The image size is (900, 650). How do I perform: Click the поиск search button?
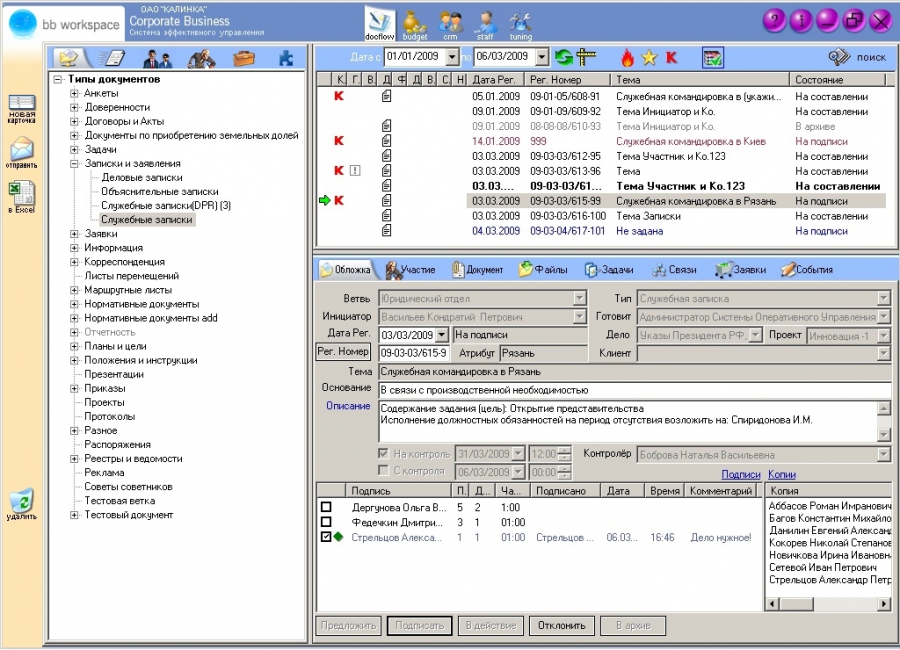(x=858, y=57)
